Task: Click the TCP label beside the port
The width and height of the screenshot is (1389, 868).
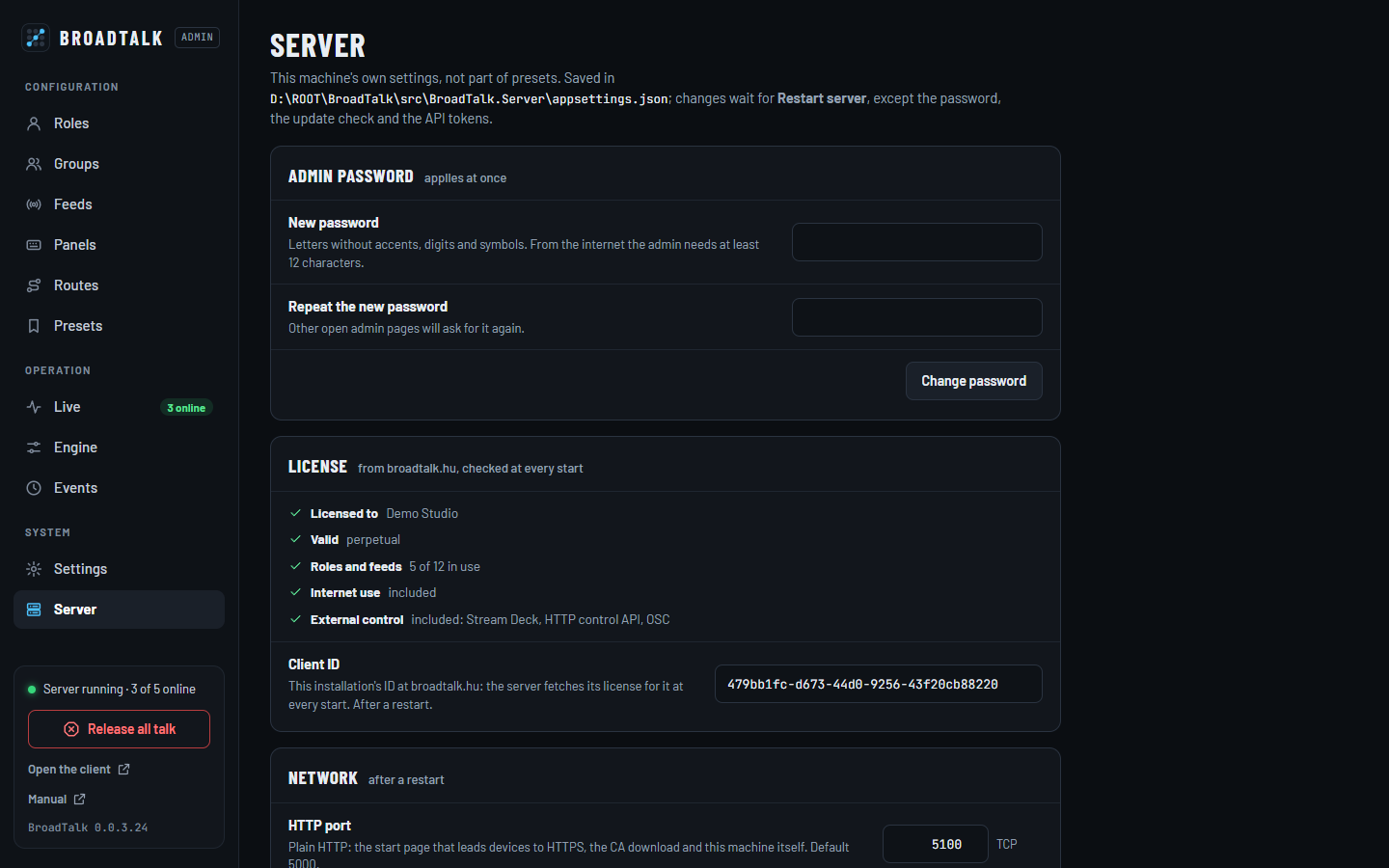Action: pyautogui.click(x=1007, y=844)
